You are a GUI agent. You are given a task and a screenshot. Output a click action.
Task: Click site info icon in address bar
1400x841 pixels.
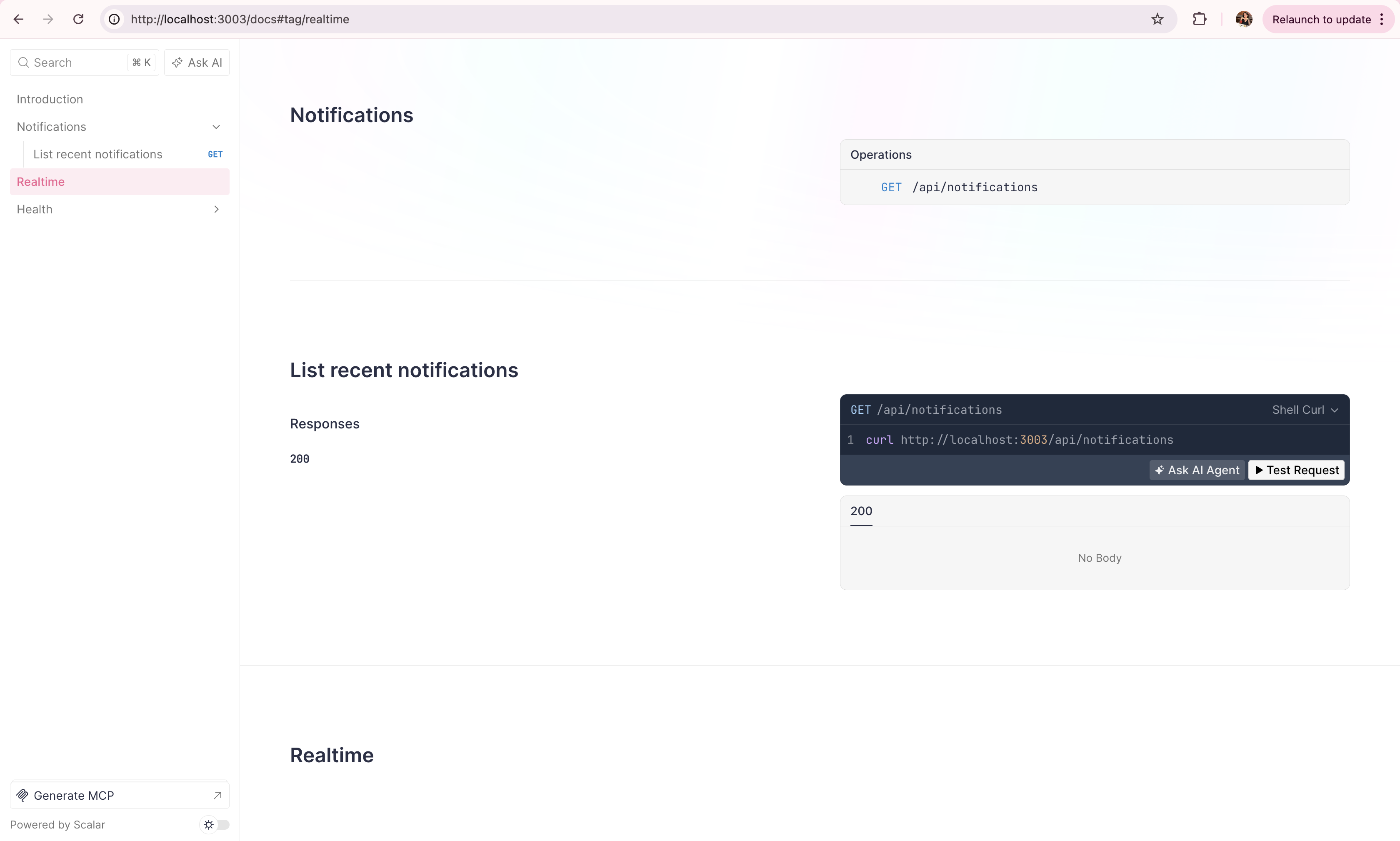click(x=115, y=19)
